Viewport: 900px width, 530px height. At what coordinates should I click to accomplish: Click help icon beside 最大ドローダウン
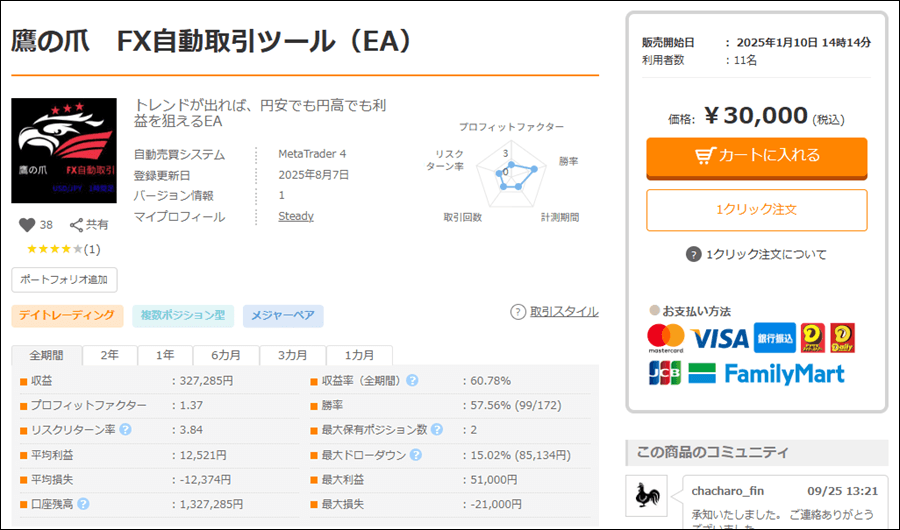point(416,455)
